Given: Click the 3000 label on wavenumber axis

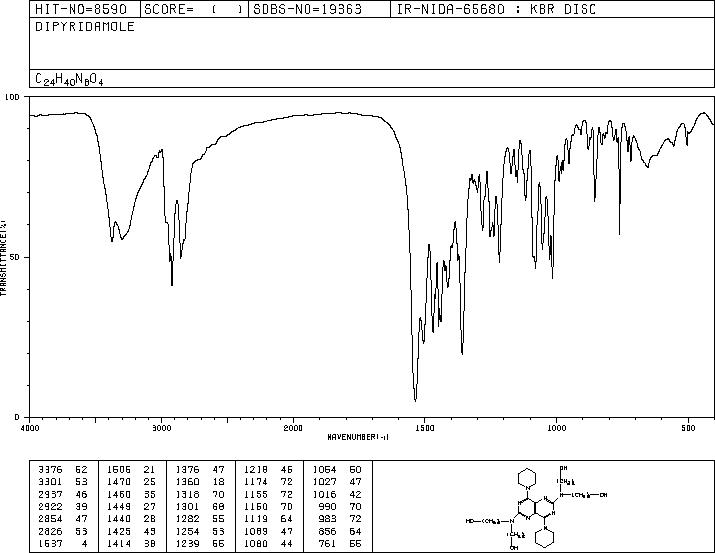Looking at the screenshot, I should pos(161,428).
